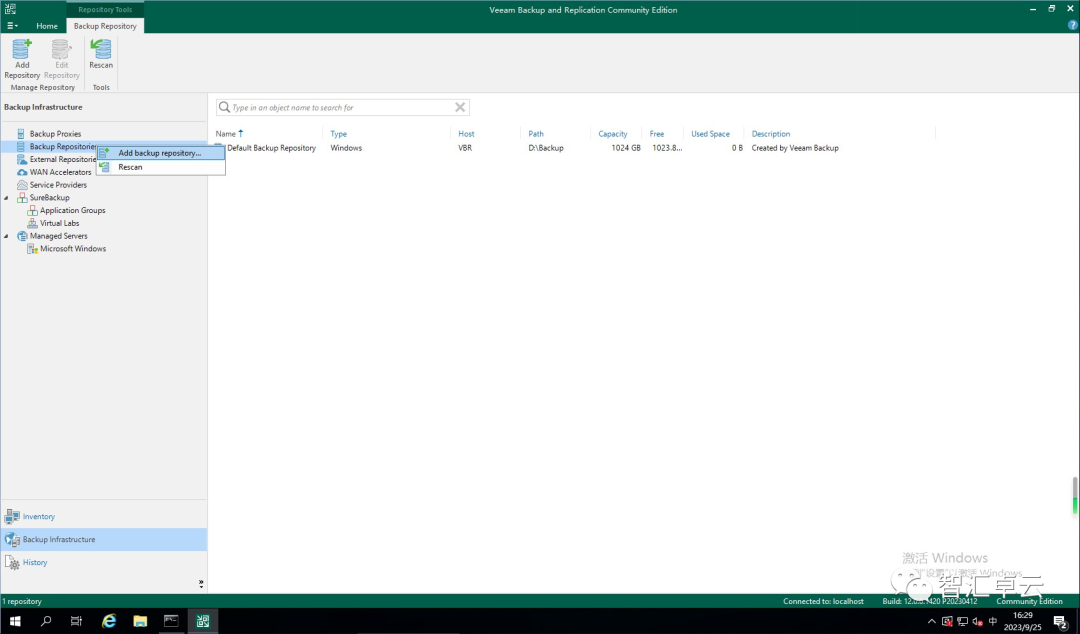Collapse the Managed Servers tree expander
The image size is (1080, 634).
(x=7, y=236)
